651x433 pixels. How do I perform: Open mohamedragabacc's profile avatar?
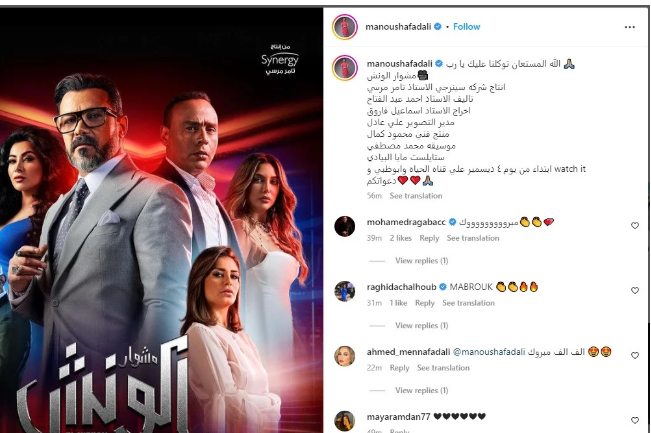pos(345,226)
